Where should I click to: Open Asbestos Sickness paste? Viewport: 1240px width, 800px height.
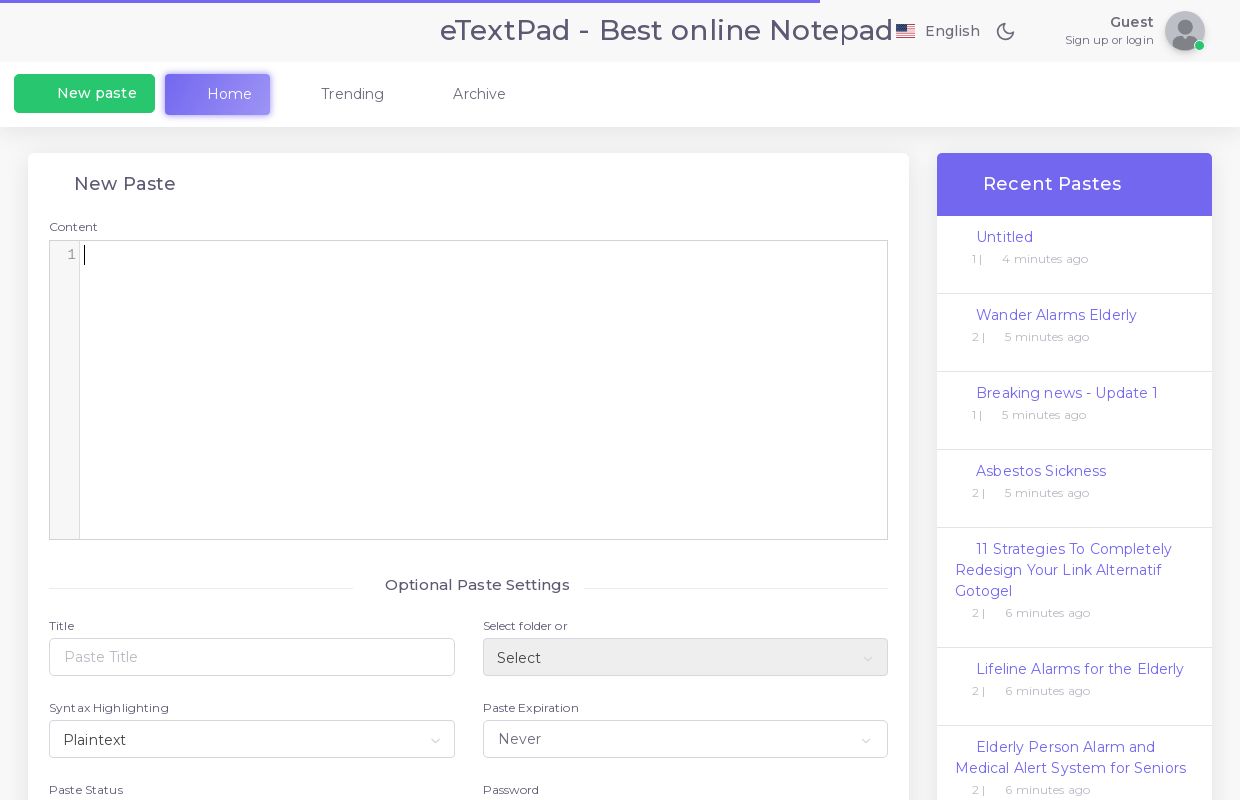1040,471
